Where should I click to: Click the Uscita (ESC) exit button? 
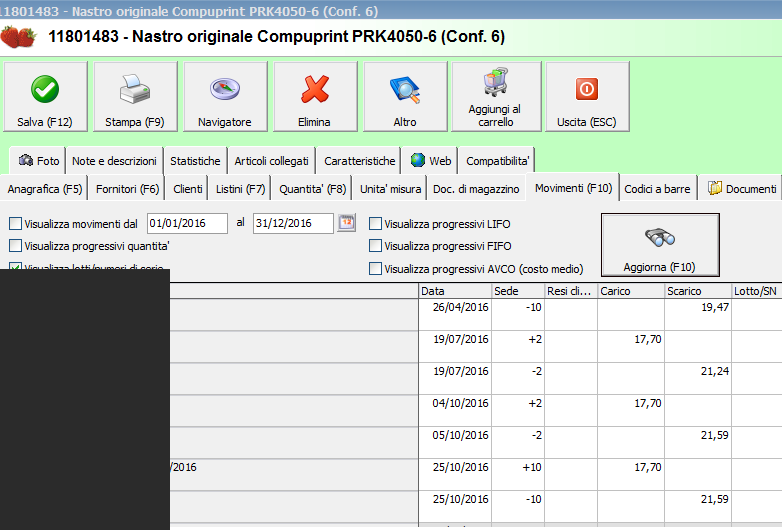[x=587, y=97]
